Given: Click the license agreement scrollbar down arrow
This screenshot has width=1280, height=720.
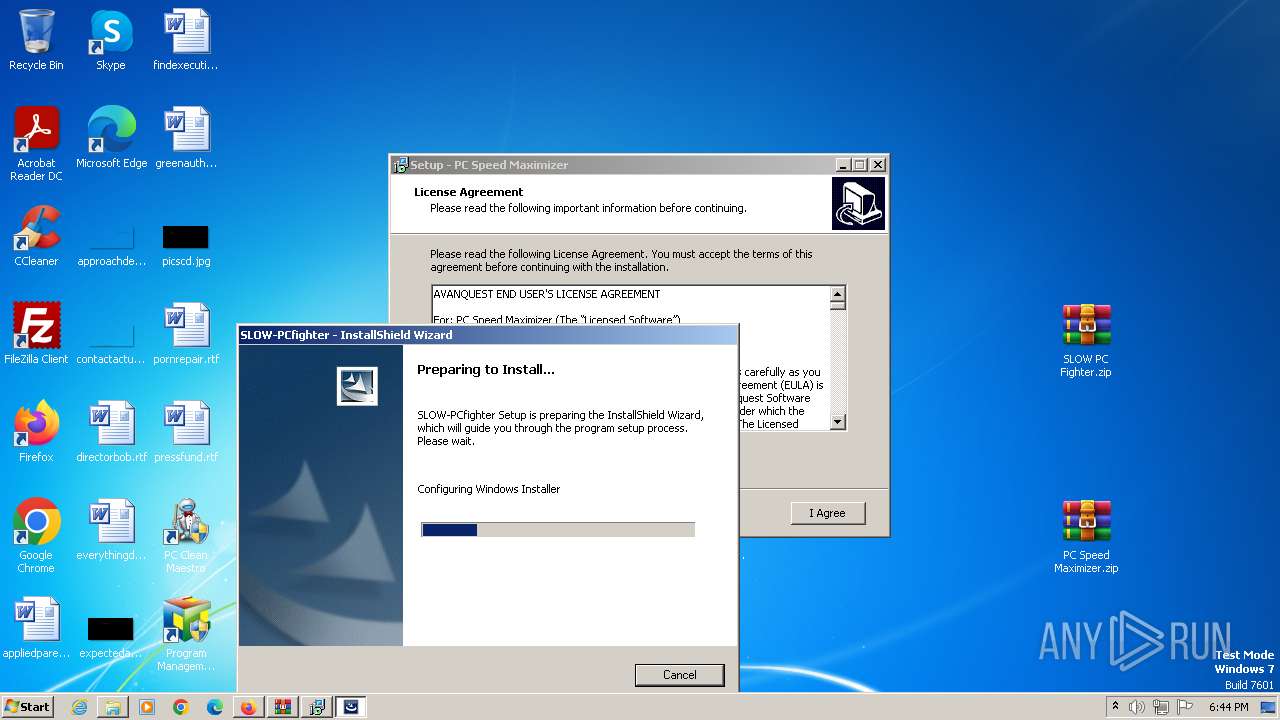Looking at the screenshot, I should pyautogui.click(x=838, y=423).
